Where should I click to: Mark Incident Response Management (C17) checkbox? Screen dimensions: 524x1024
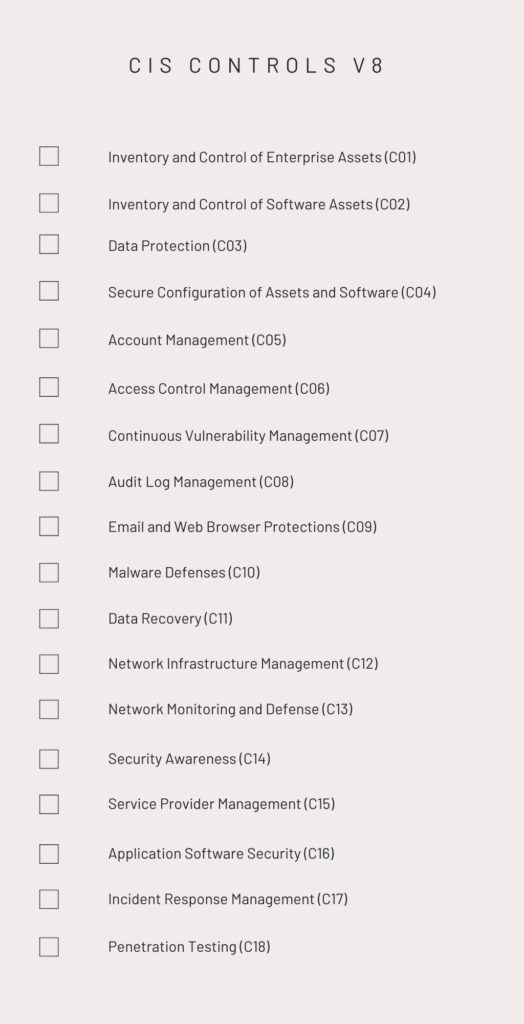pyautogui.click(x=49, y=899)
